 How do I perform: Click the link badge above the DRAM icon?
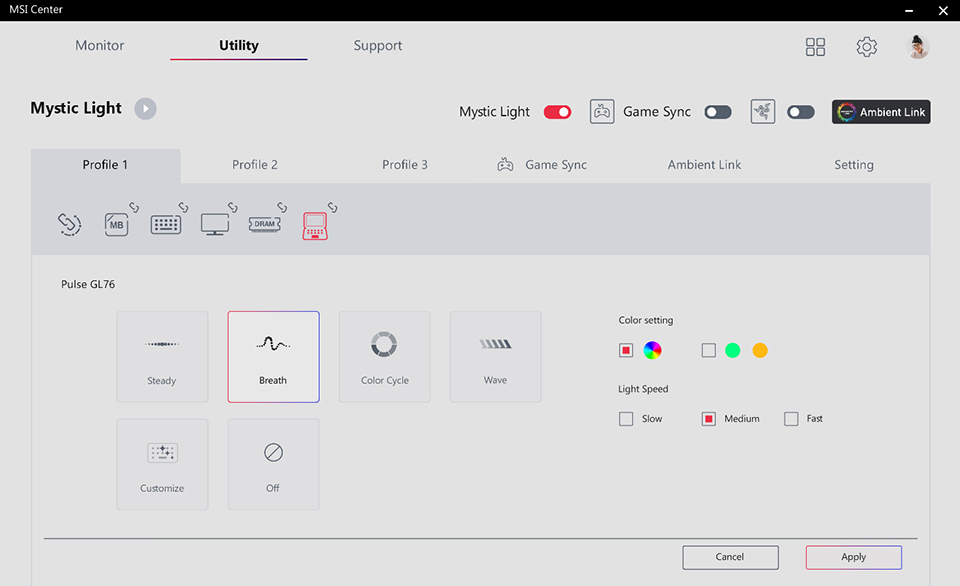(282, 208)
